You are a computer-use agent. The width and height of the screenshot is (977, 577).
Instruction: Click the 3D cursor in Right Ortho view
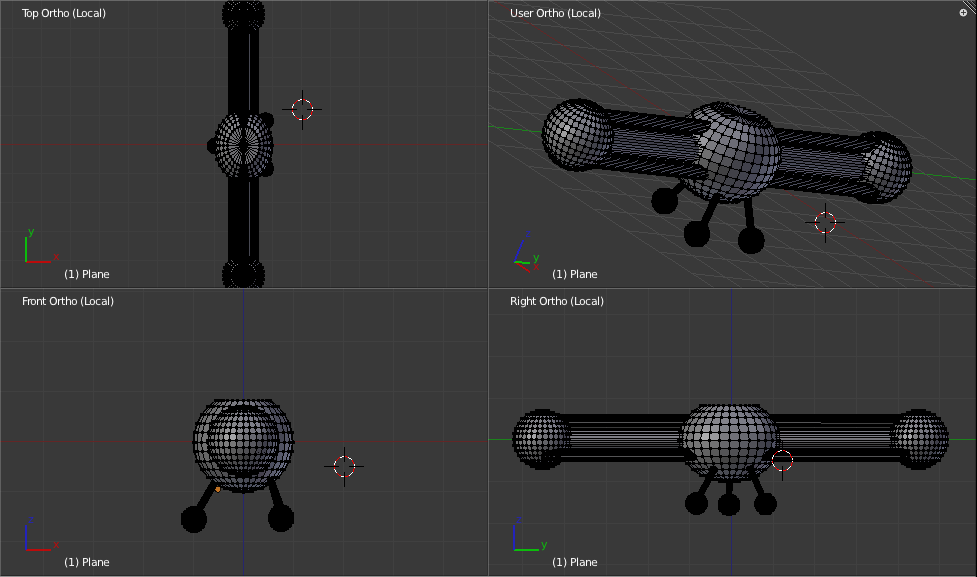click(782, 461)
